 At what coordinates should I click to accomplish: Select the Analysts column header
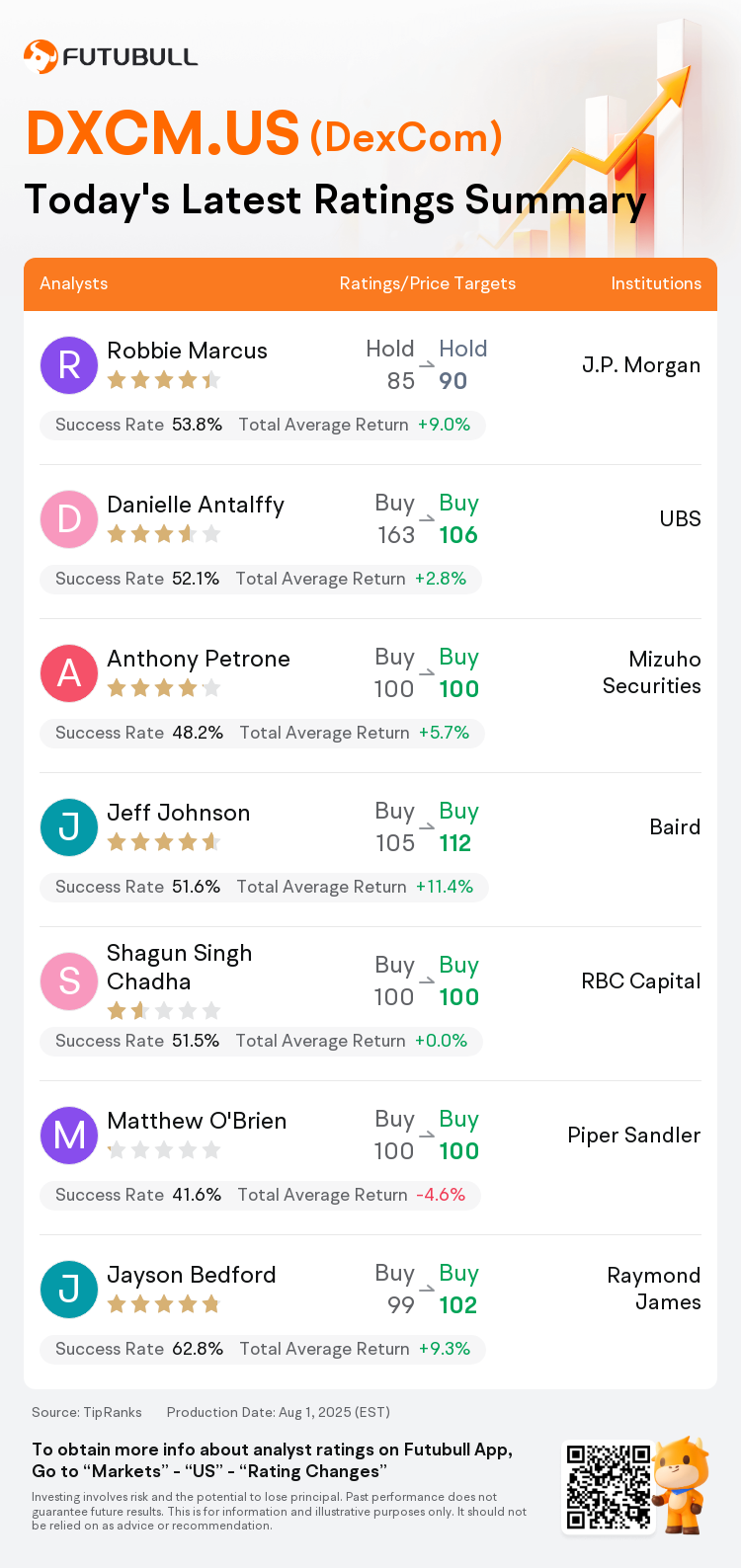[74, 283]
